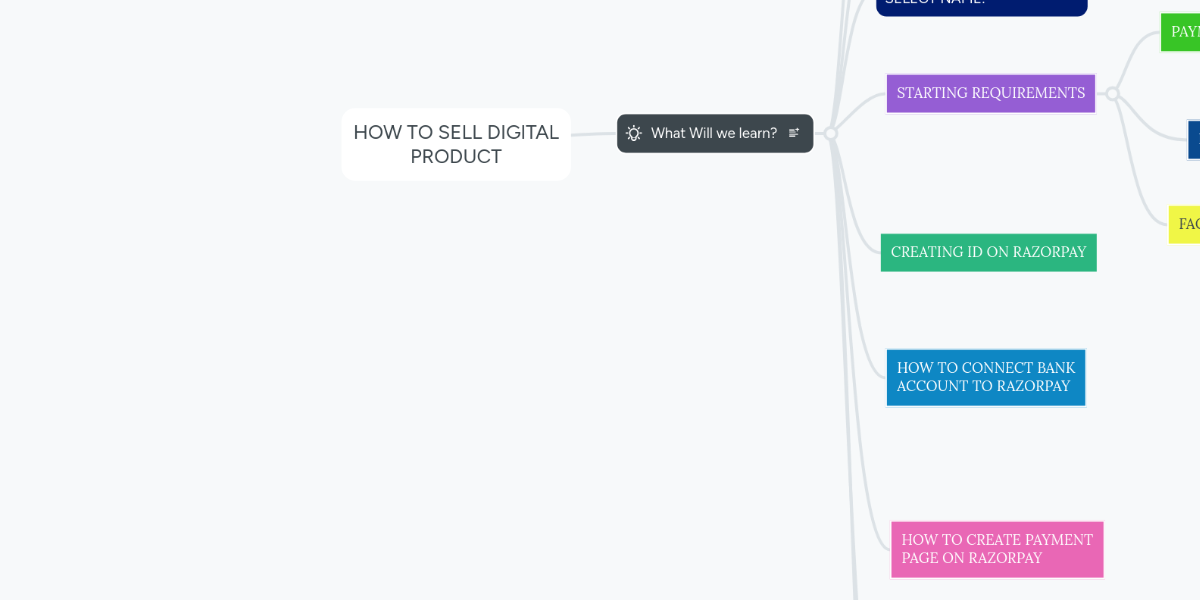
Task: Select the pink HOW TO CREATE PAYMENT PAGE node
Action: [x=996, y=549]
